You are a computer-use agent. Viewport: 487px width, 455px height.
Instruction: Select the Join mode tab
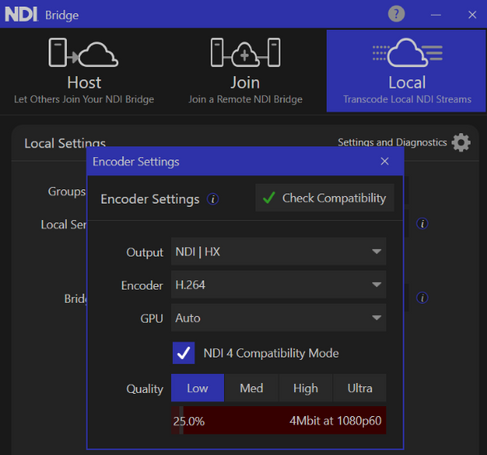pyautogui.click(x=245, y=71)
